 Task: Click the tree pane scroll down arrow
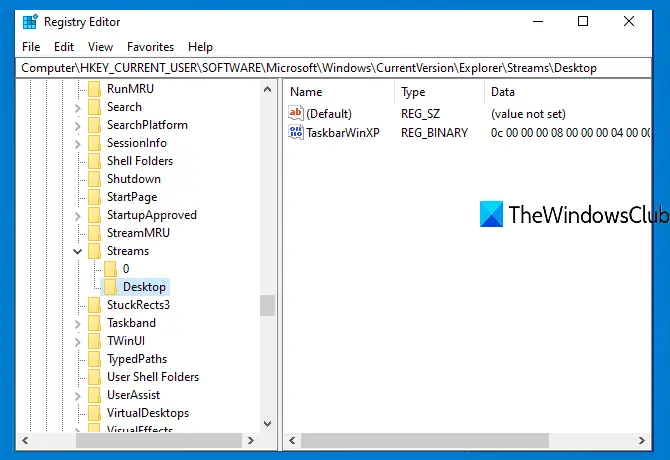click(267, 424)
